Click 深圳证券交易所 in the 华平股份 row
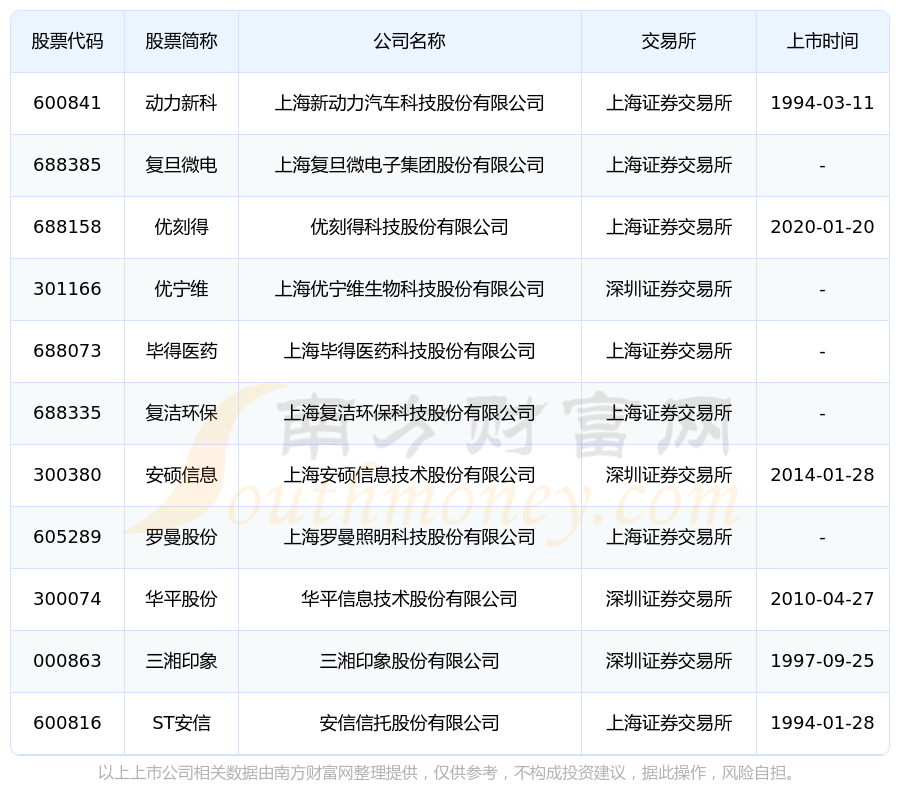The width and height of the screenshot is (900, 800). [669, 599]
